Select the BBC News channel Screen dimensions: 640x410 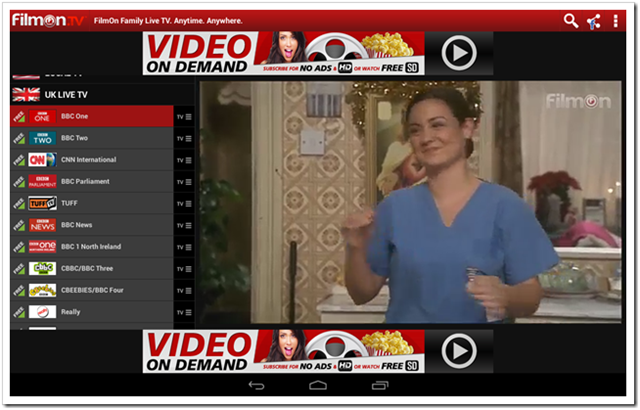[92, 225]
